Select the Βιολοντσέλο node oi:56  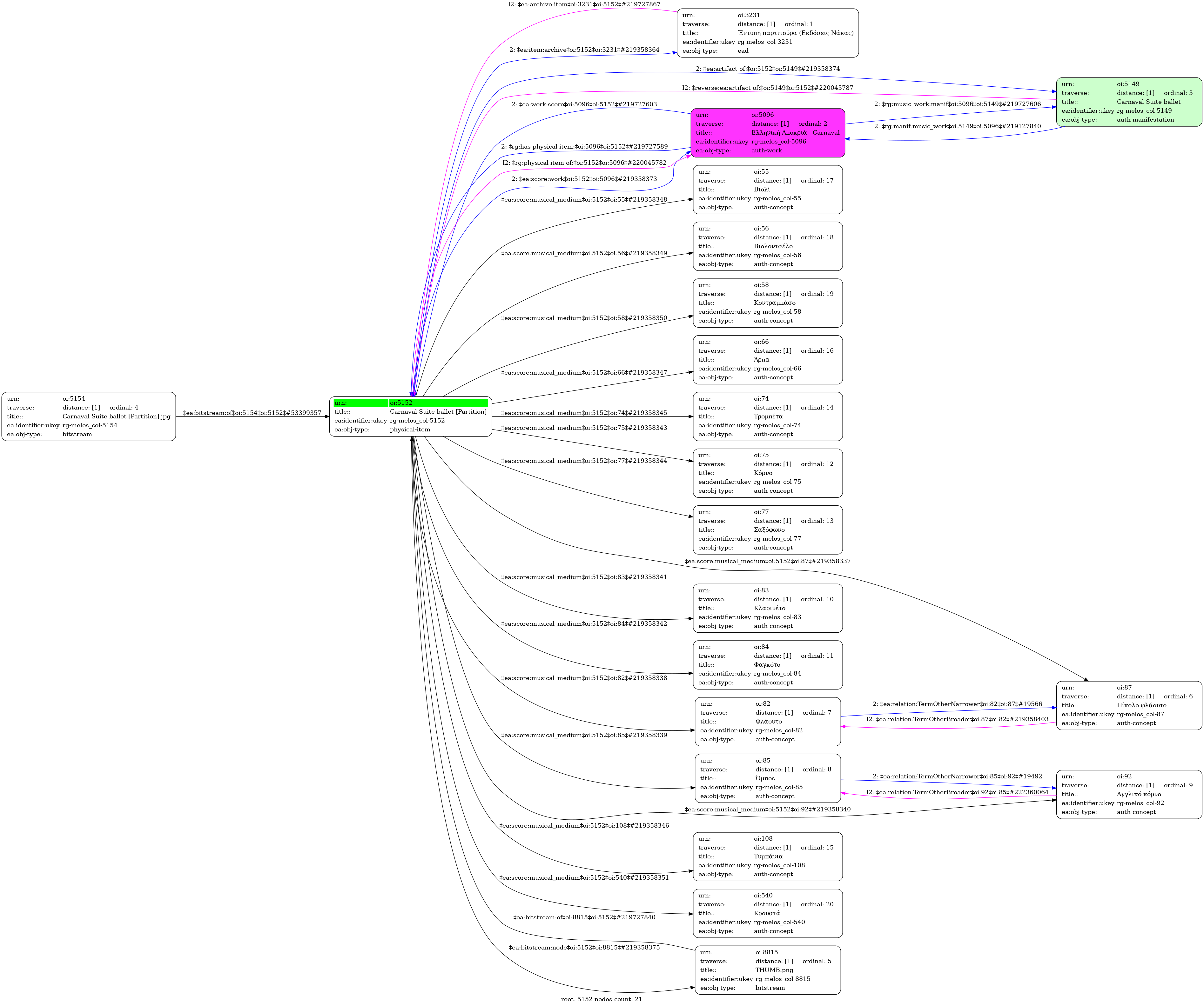tap(767, 246)
